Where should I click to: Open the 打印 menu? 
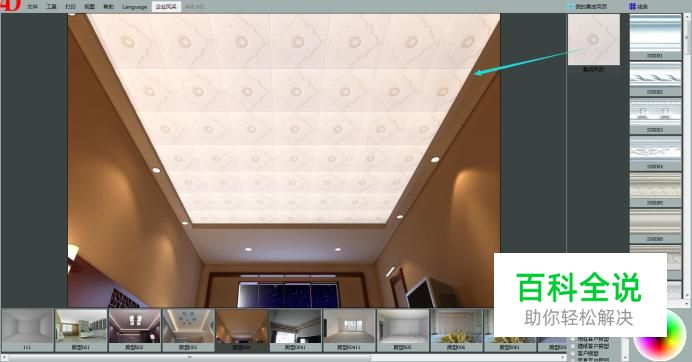coord(71,7)
